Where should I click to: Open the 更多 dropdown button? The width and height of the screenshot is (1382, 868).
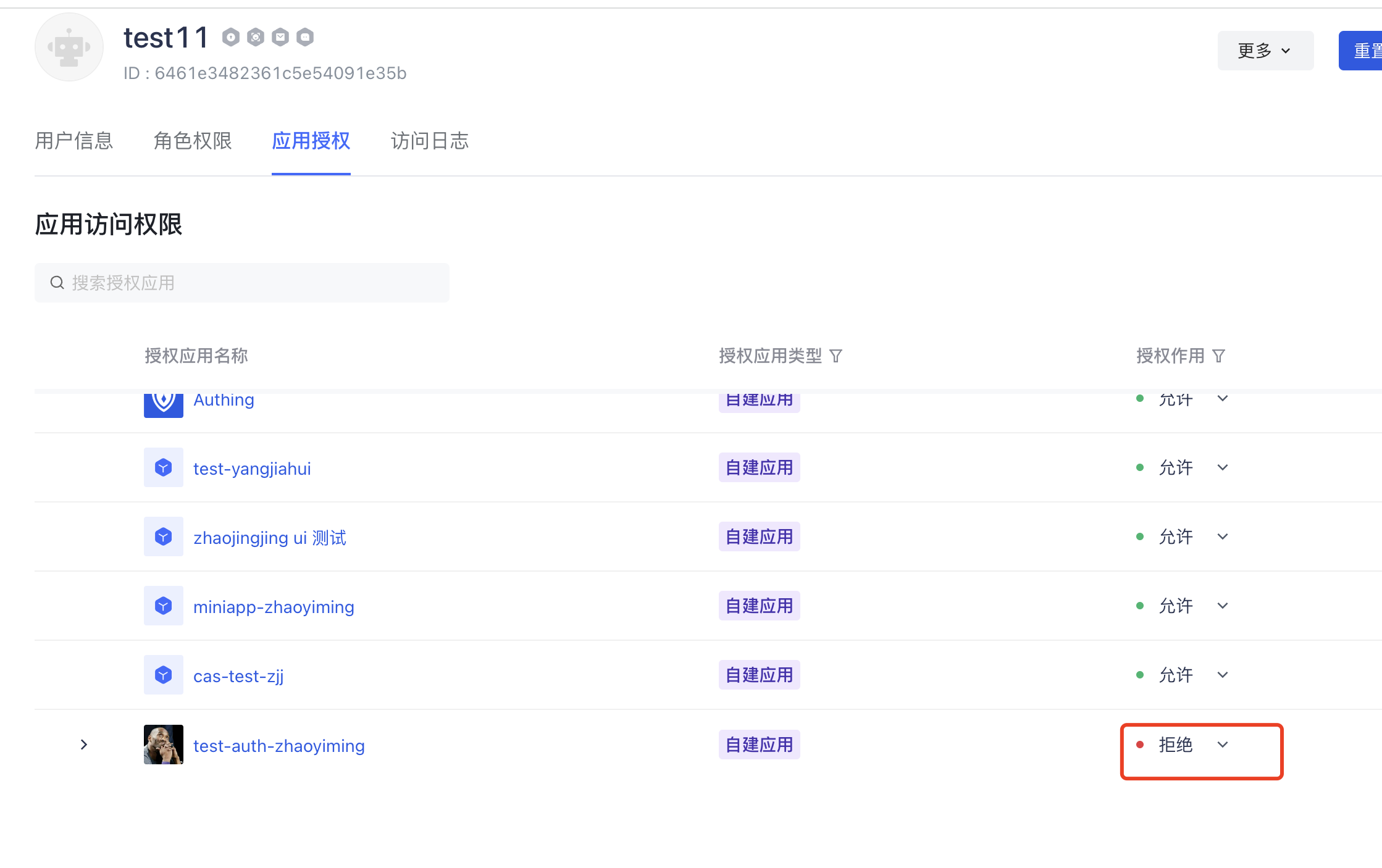pos(1265,51)
